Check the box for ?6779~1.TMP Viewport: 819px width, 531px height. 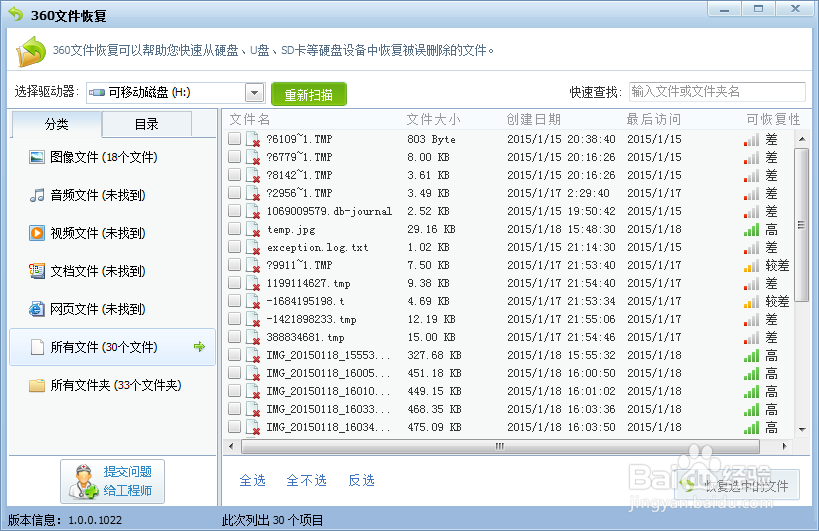point(235,156)
